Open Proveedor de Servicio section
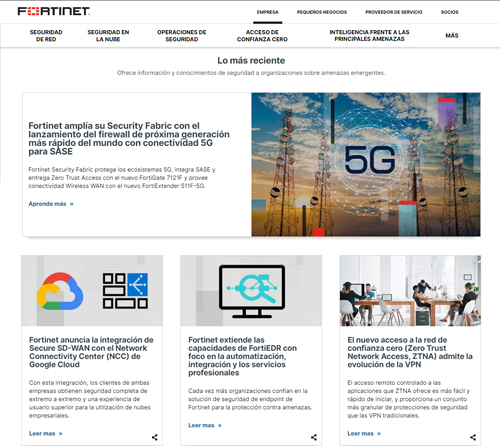Viewport: 500px width, 446px height. (x=394, y=12)
